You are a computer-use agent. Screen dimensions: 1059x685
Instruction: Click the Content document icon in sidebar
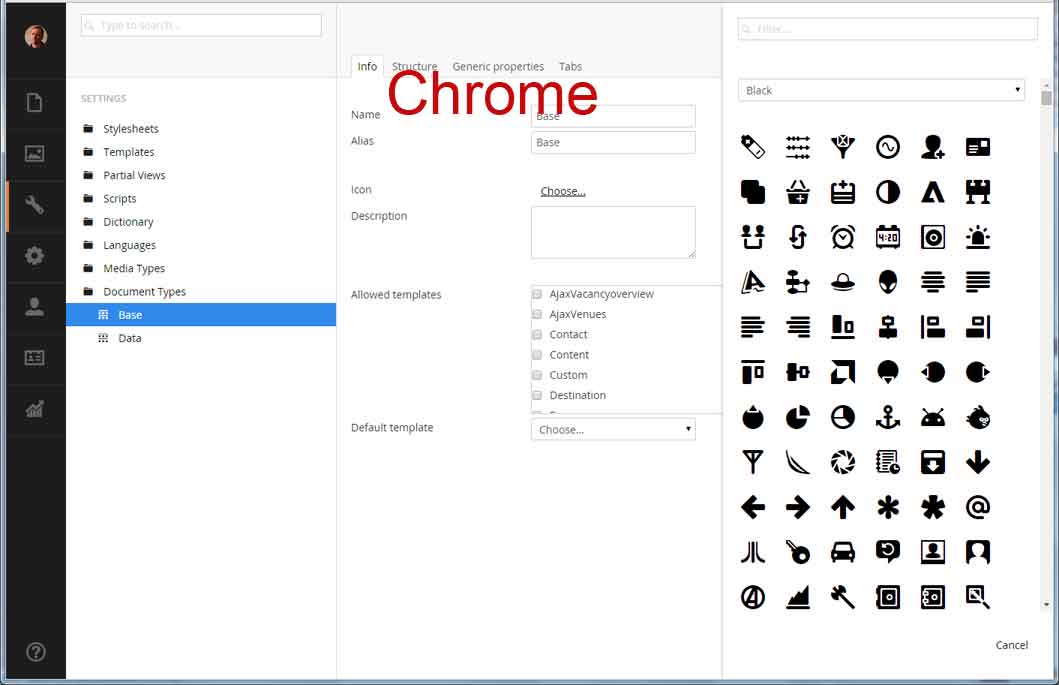35,103
